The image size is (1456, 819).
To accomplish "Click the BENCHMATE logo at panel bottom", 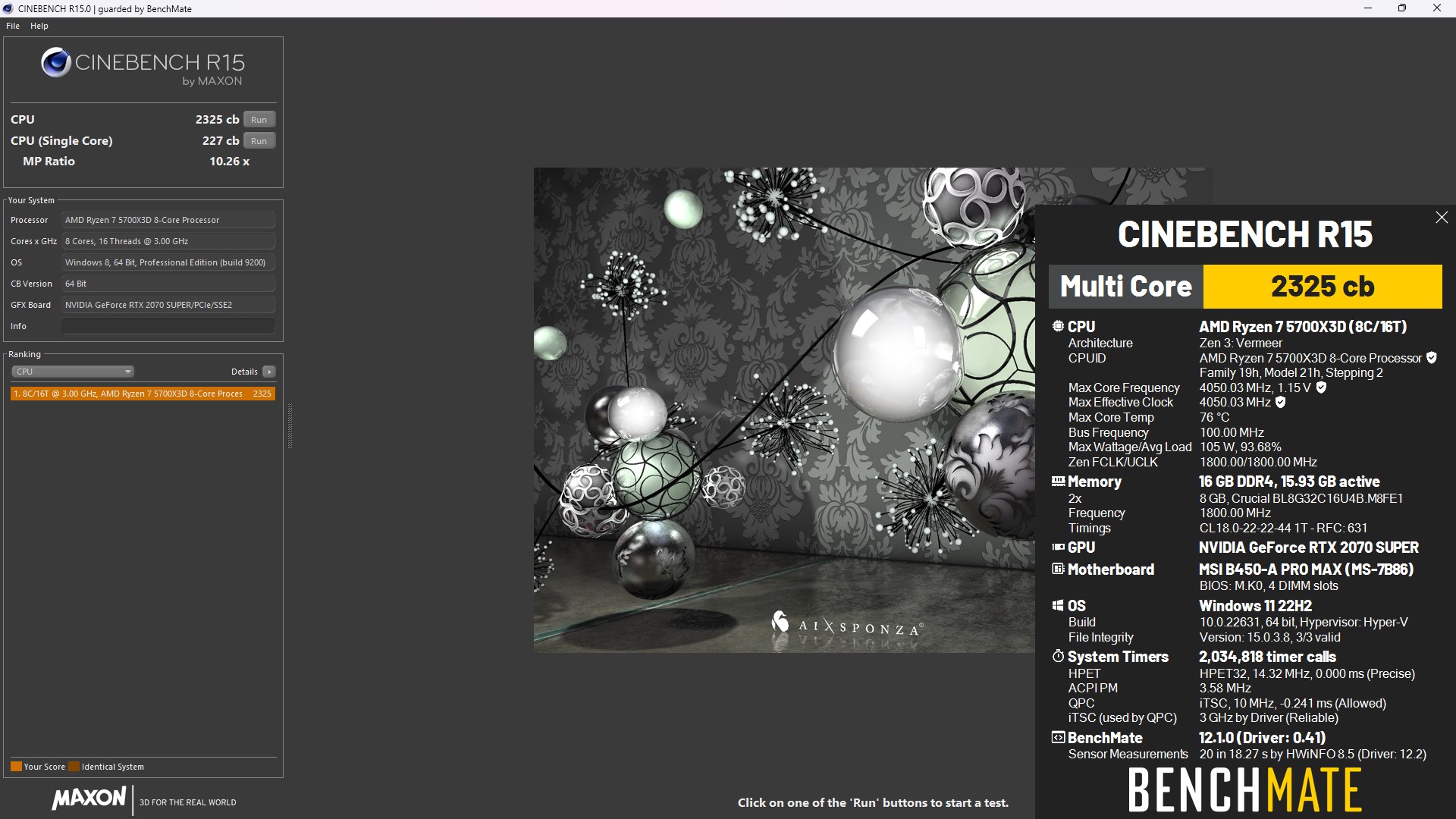I will tap(1244, 790).
